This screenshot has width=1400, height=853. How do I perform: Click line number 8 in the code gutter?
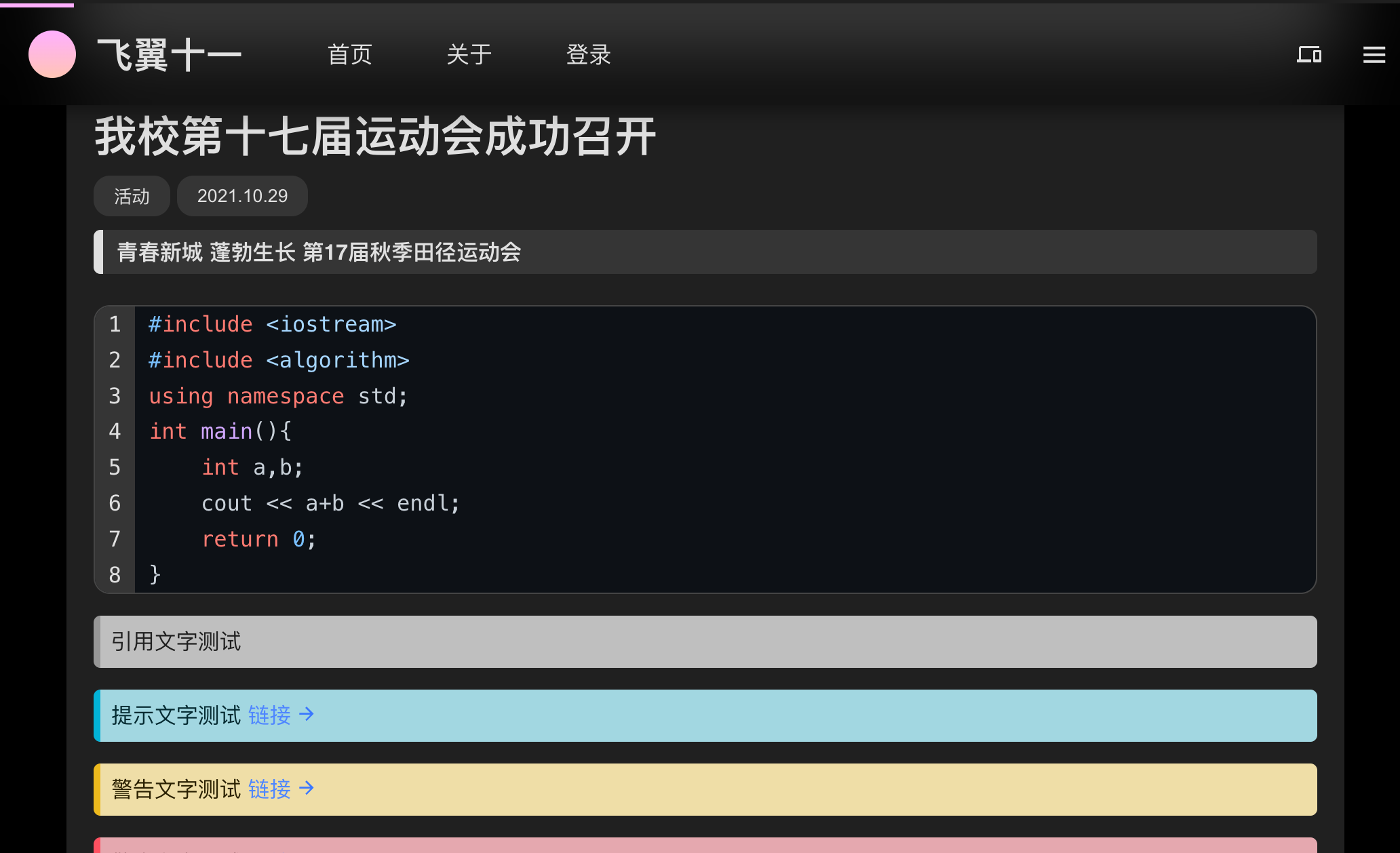(x=115, y=575)
